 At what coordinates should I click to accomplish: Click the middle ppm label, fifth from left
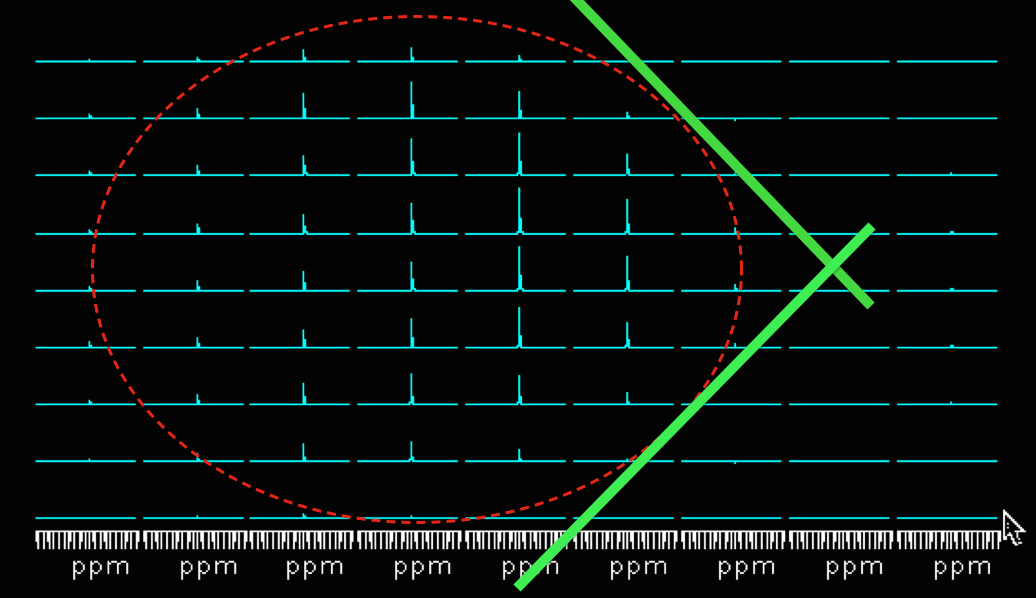click(x=530, y=568)
